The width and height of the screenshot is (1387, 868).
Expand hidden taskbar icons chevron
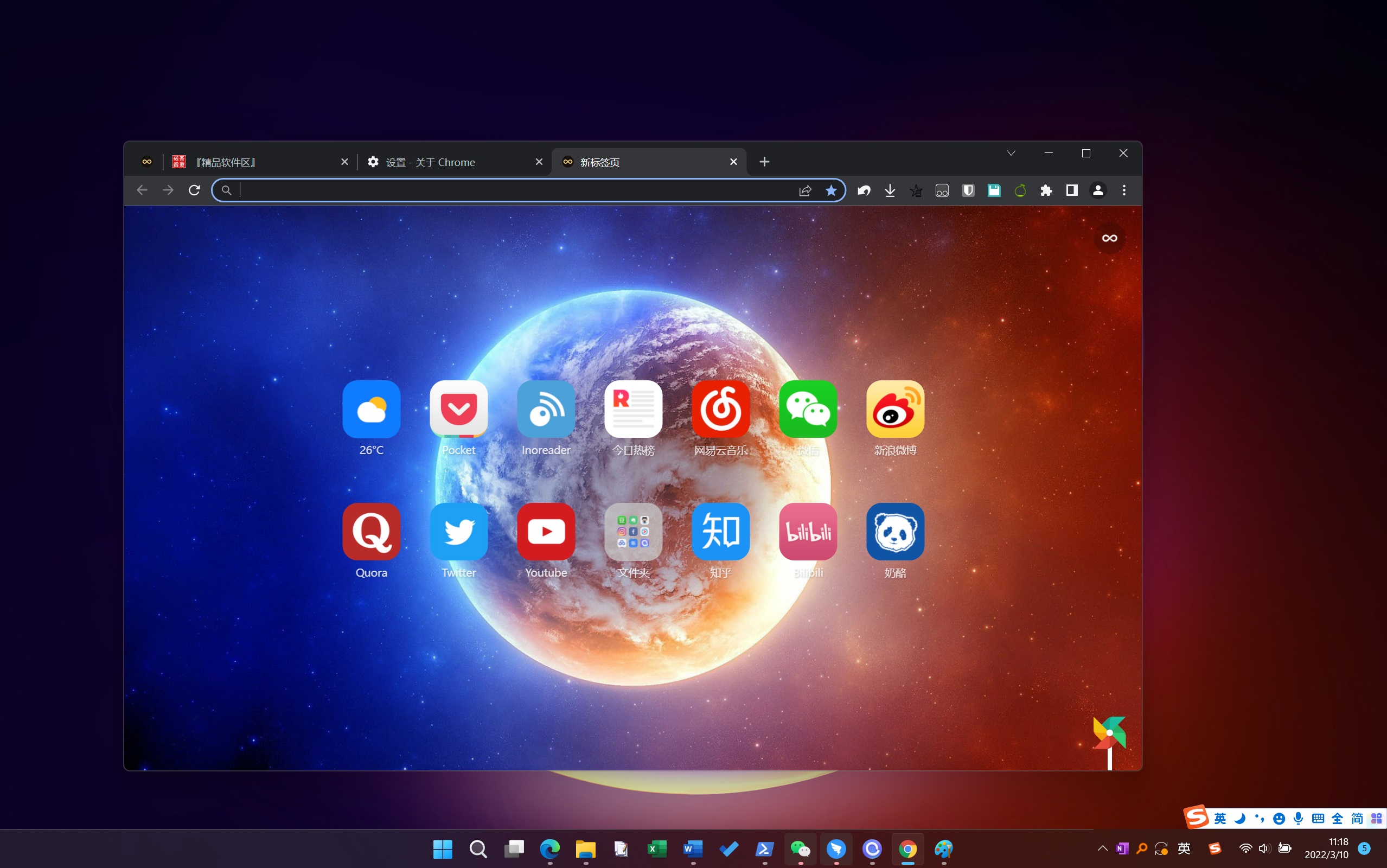pyautogui.click(x=1102, y=848)
